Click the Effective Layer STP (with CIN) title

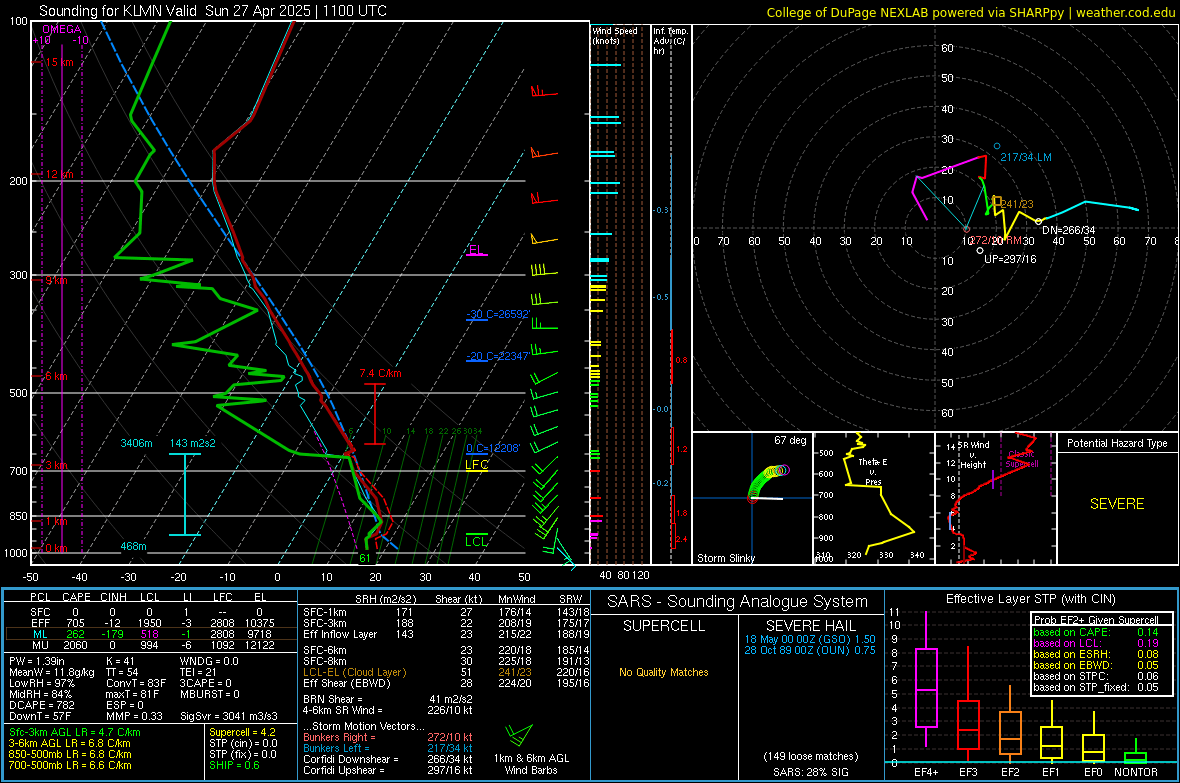[x=1030, y=599]
